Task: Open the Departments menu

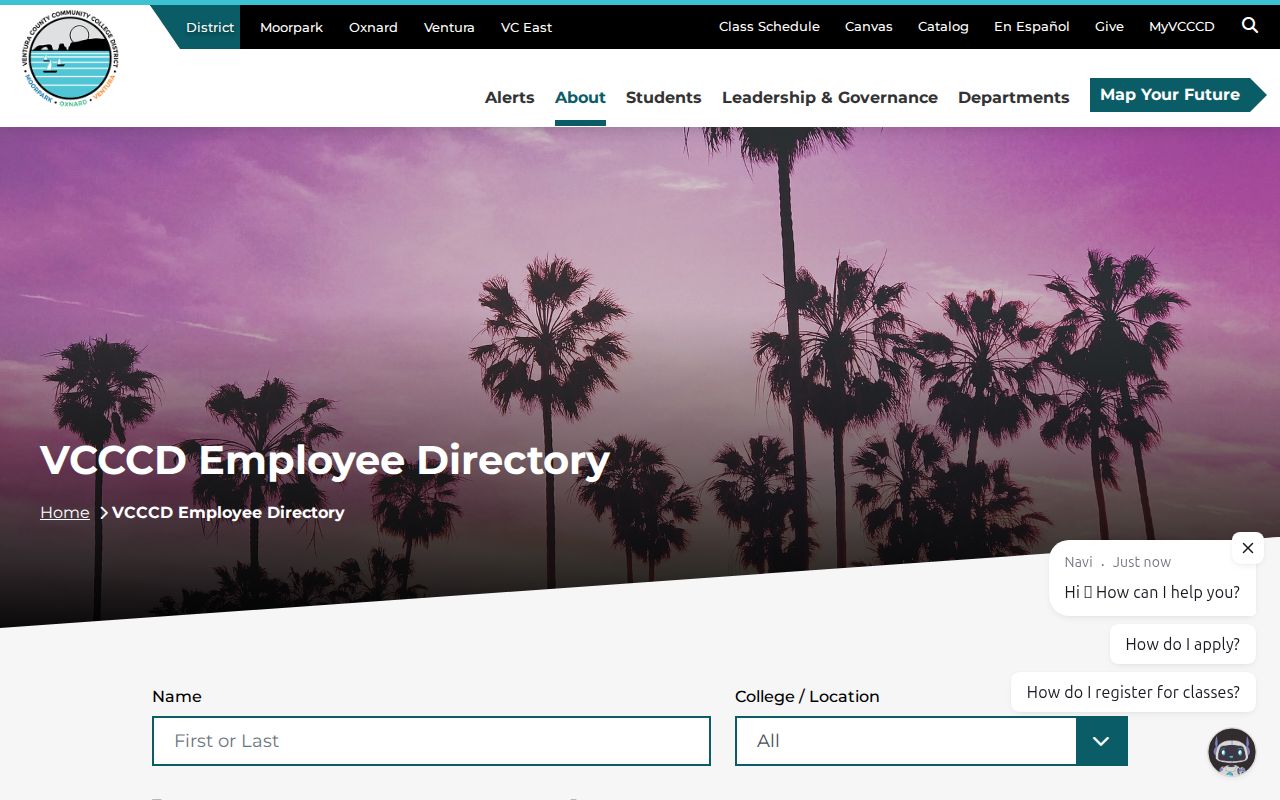Action: [1014, 97]
